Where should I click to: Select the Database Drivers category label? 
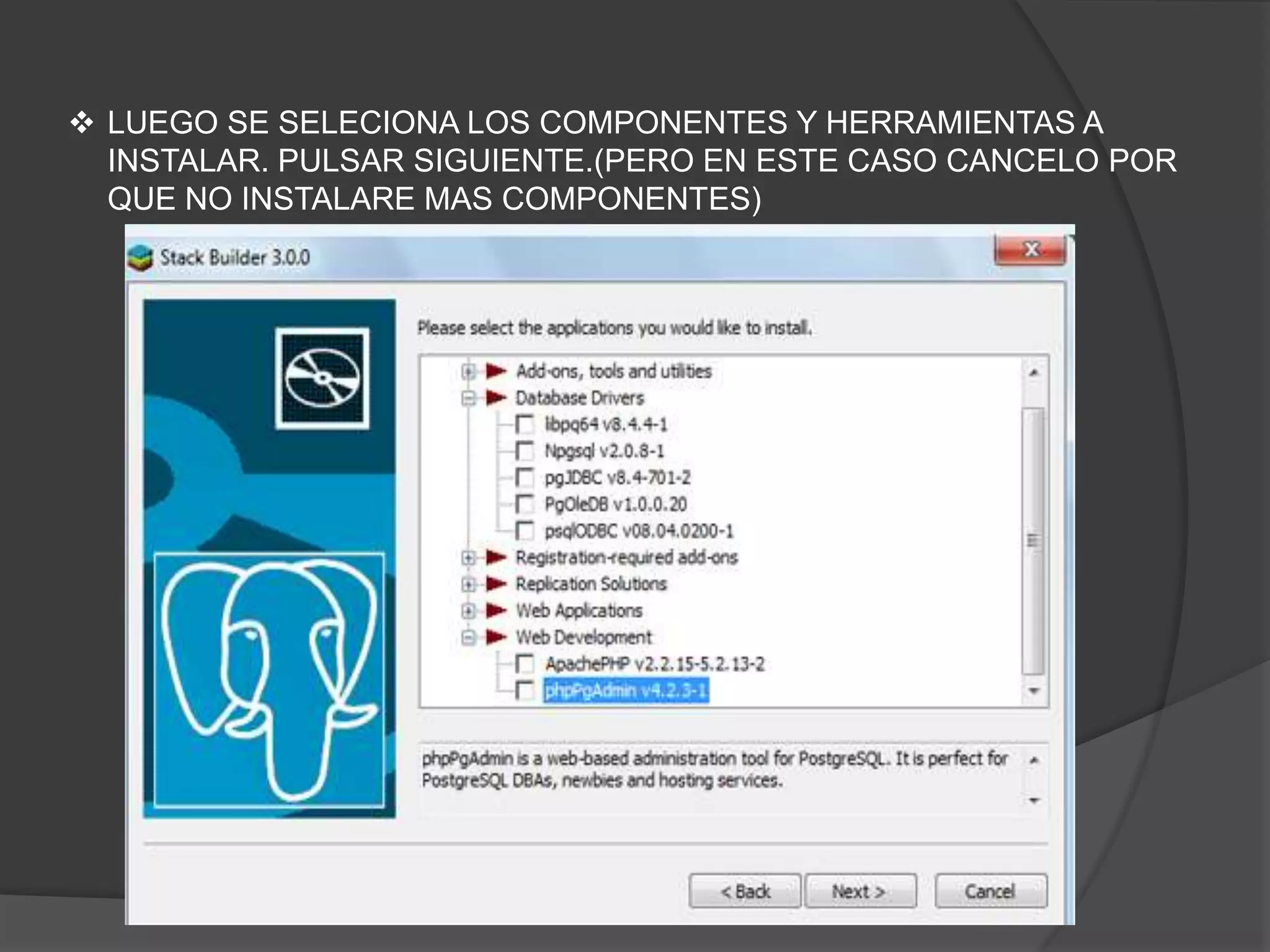point(580,398)
